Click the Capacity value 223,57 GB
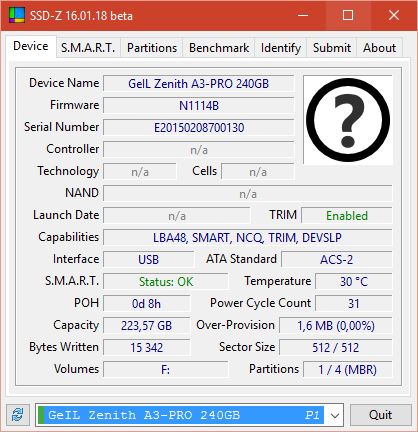 coord(146,326)
